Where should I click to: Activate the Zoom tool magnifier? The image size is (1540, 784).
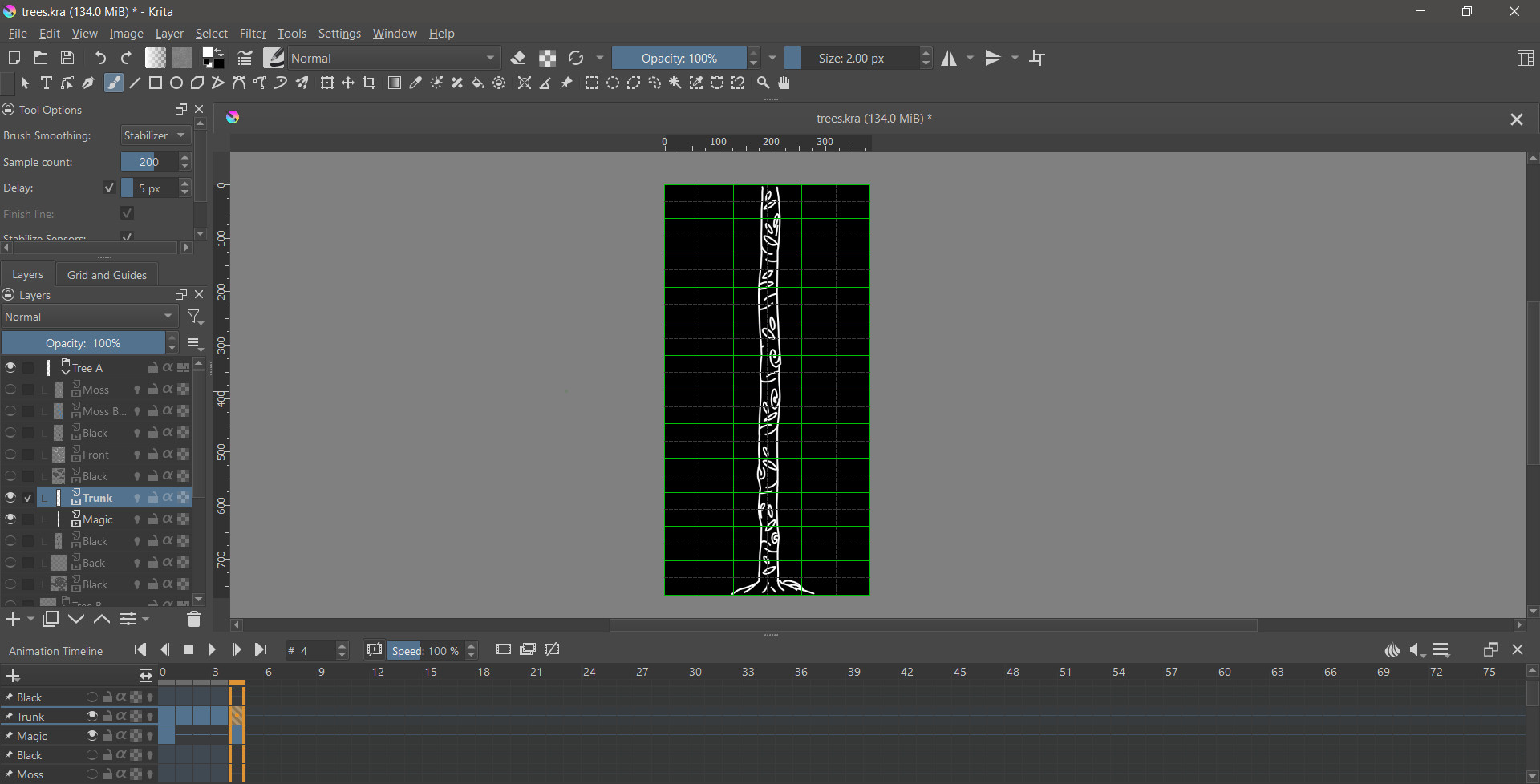click(764, 83)
